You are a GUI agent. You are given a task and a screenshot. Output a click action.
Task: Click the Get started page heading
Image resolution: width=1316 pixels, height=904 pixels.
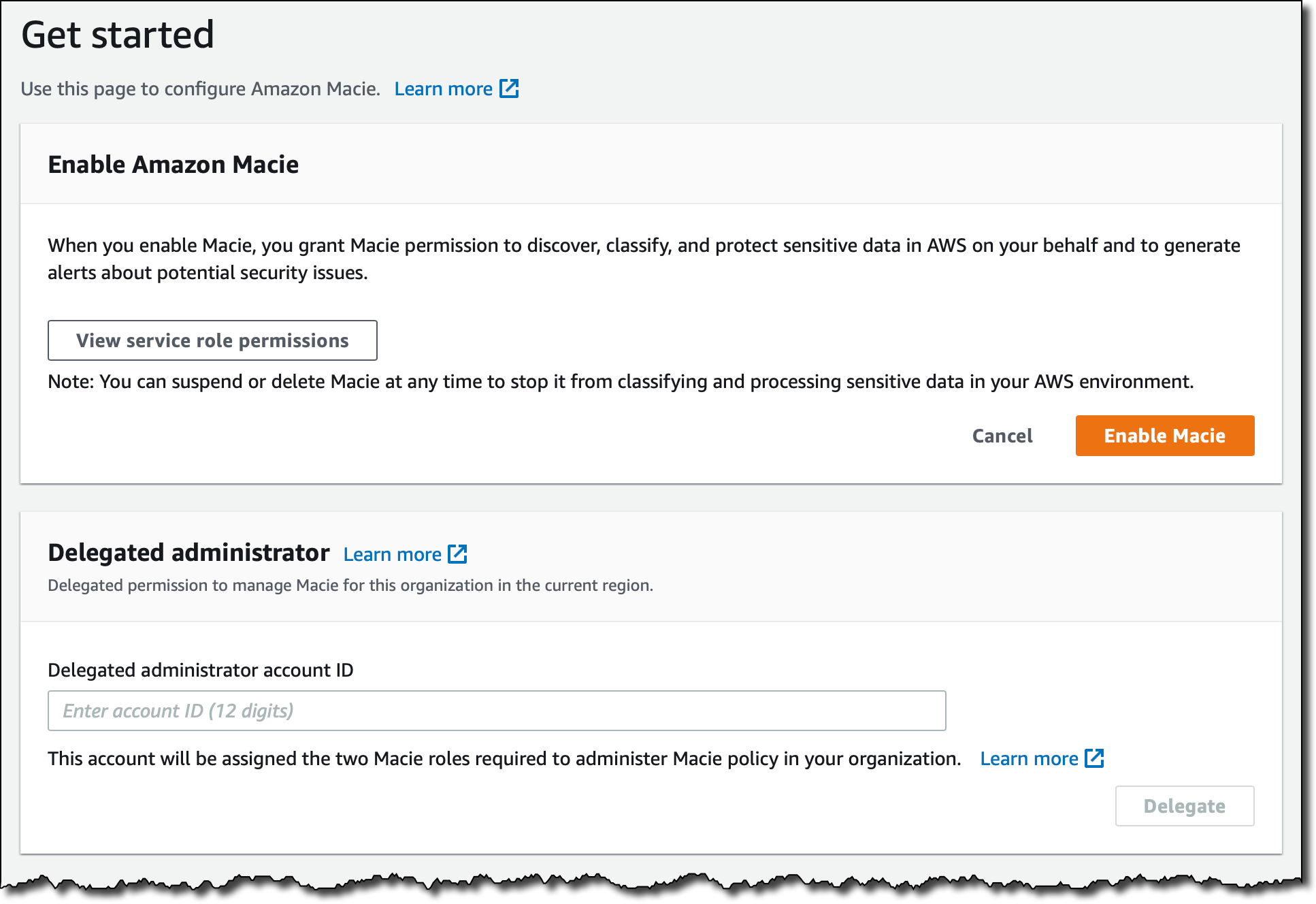(118, 35)
